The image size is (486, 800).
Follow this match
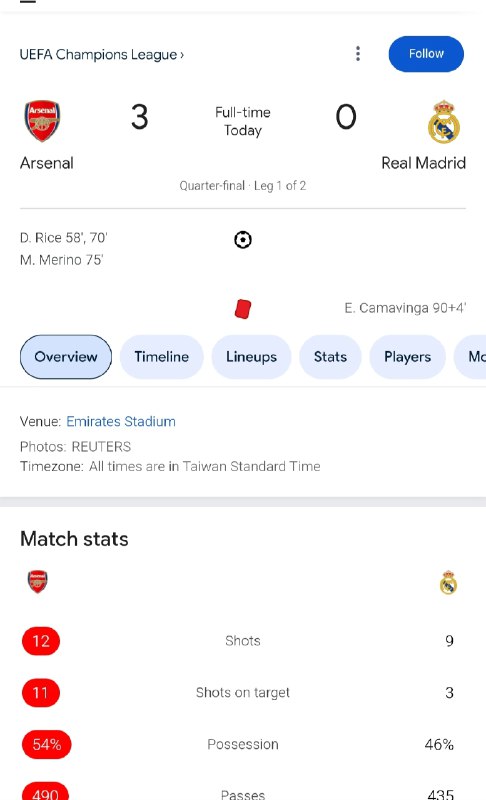click(426, 54)
